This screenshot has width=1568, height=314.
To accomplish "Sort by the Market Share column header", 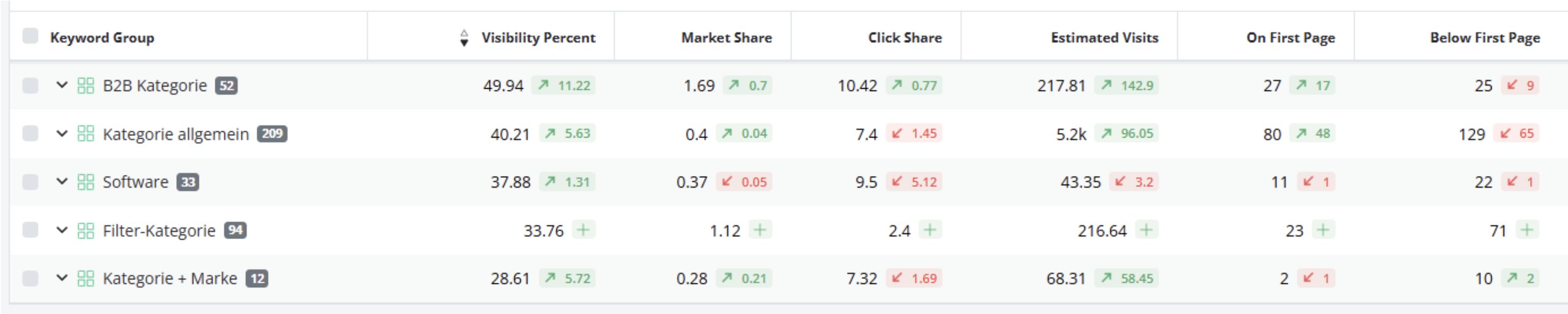I will 726,38.
